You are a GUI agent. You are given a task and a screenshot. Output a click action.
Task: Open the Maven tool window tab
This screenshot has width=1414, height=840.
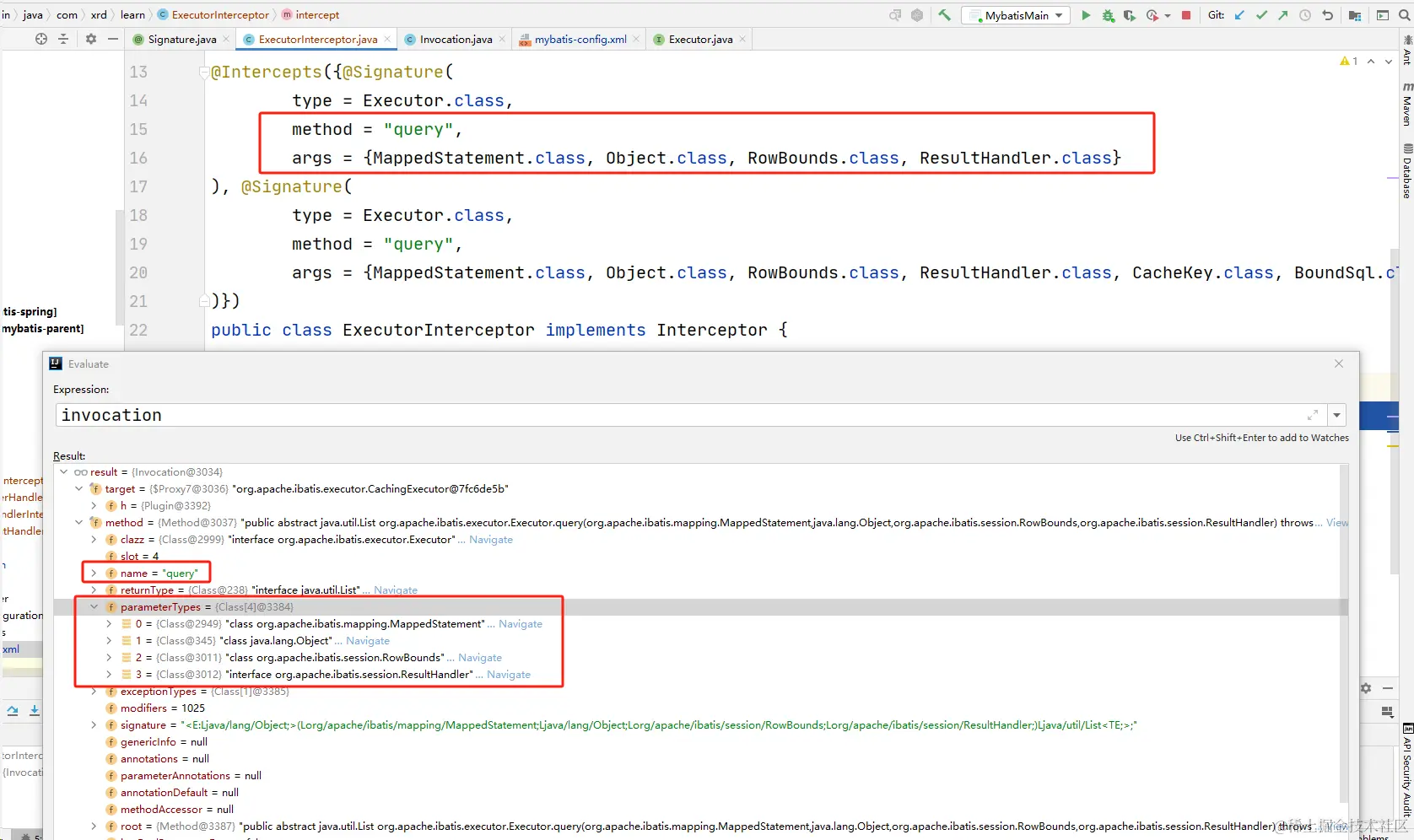coord(1406,105)
